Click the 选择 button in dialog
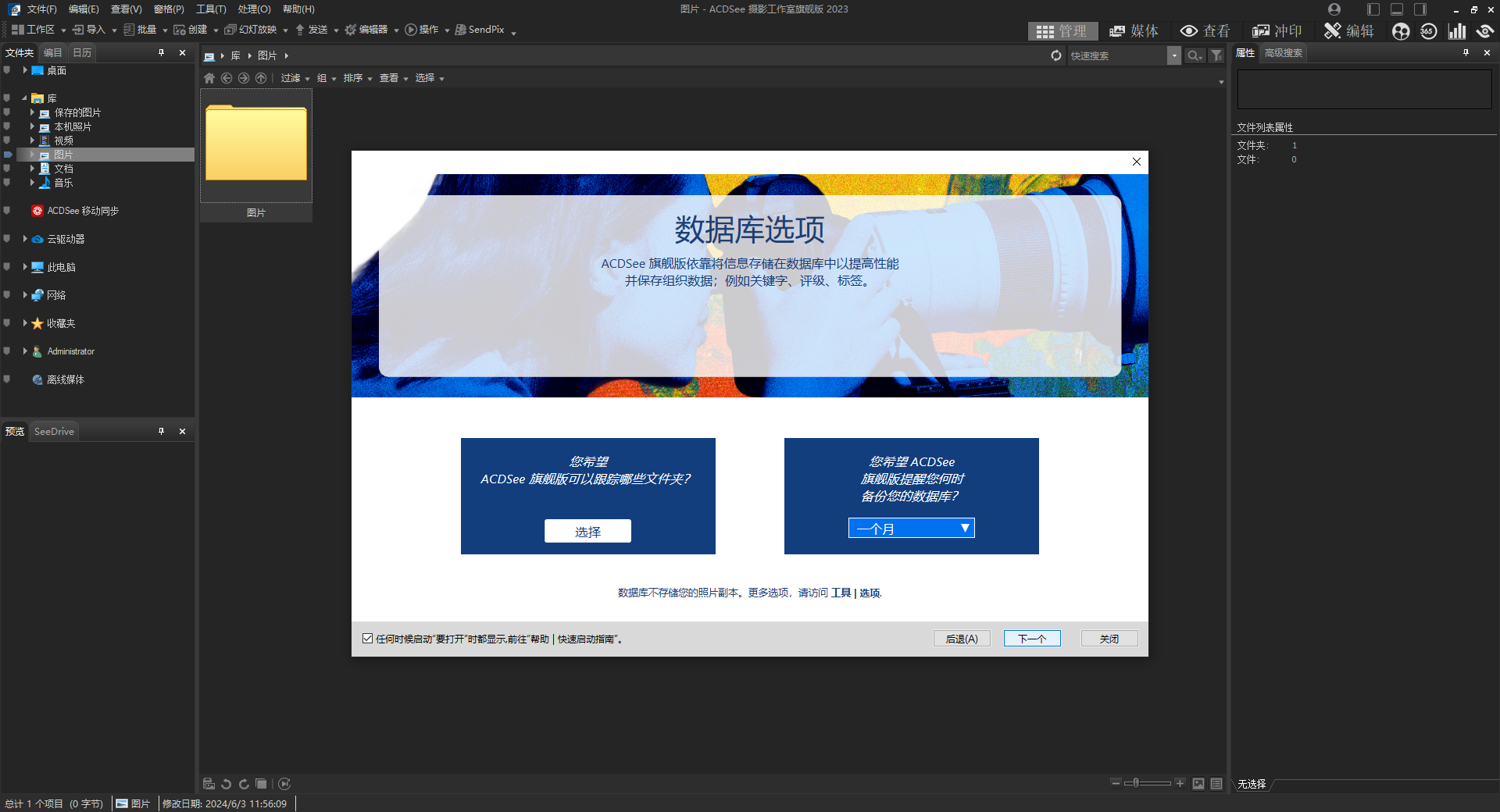 pos(587,531)
